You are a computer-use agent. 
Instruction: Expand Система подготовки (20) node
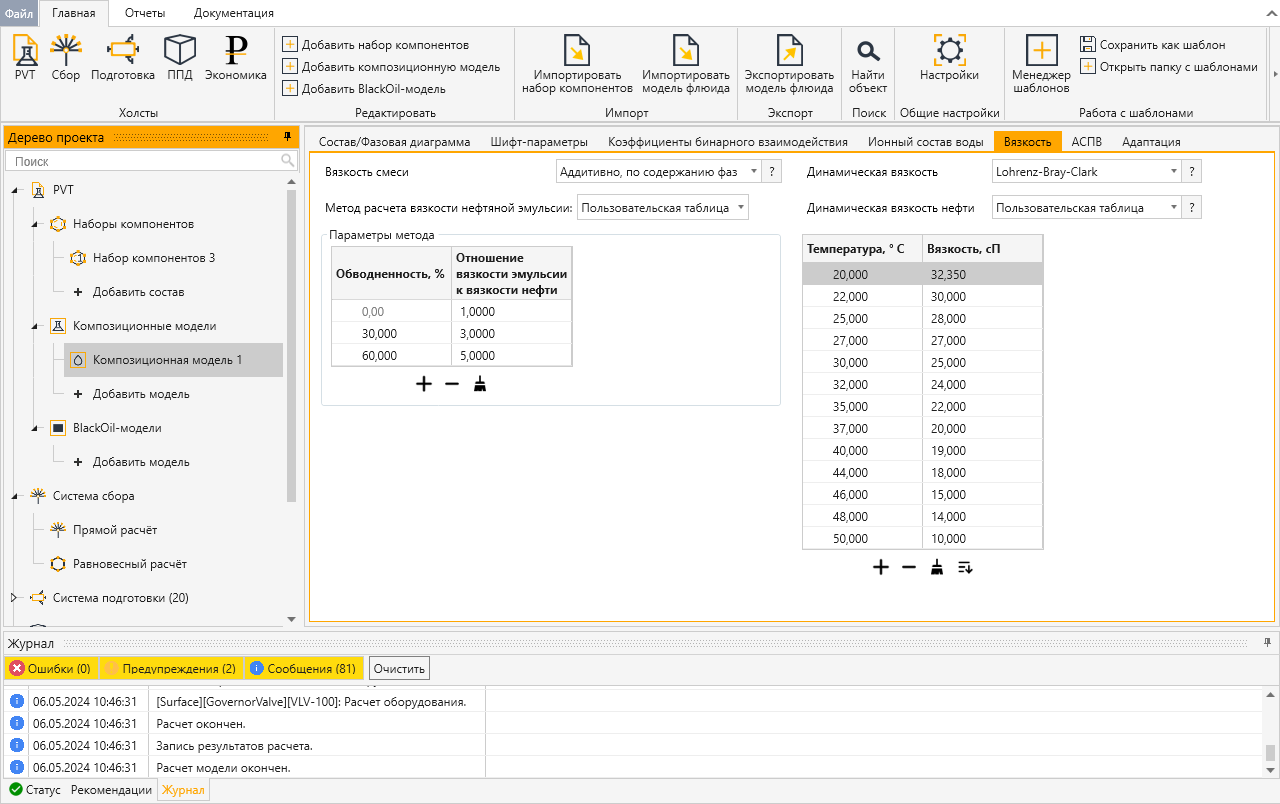[15, 598]
